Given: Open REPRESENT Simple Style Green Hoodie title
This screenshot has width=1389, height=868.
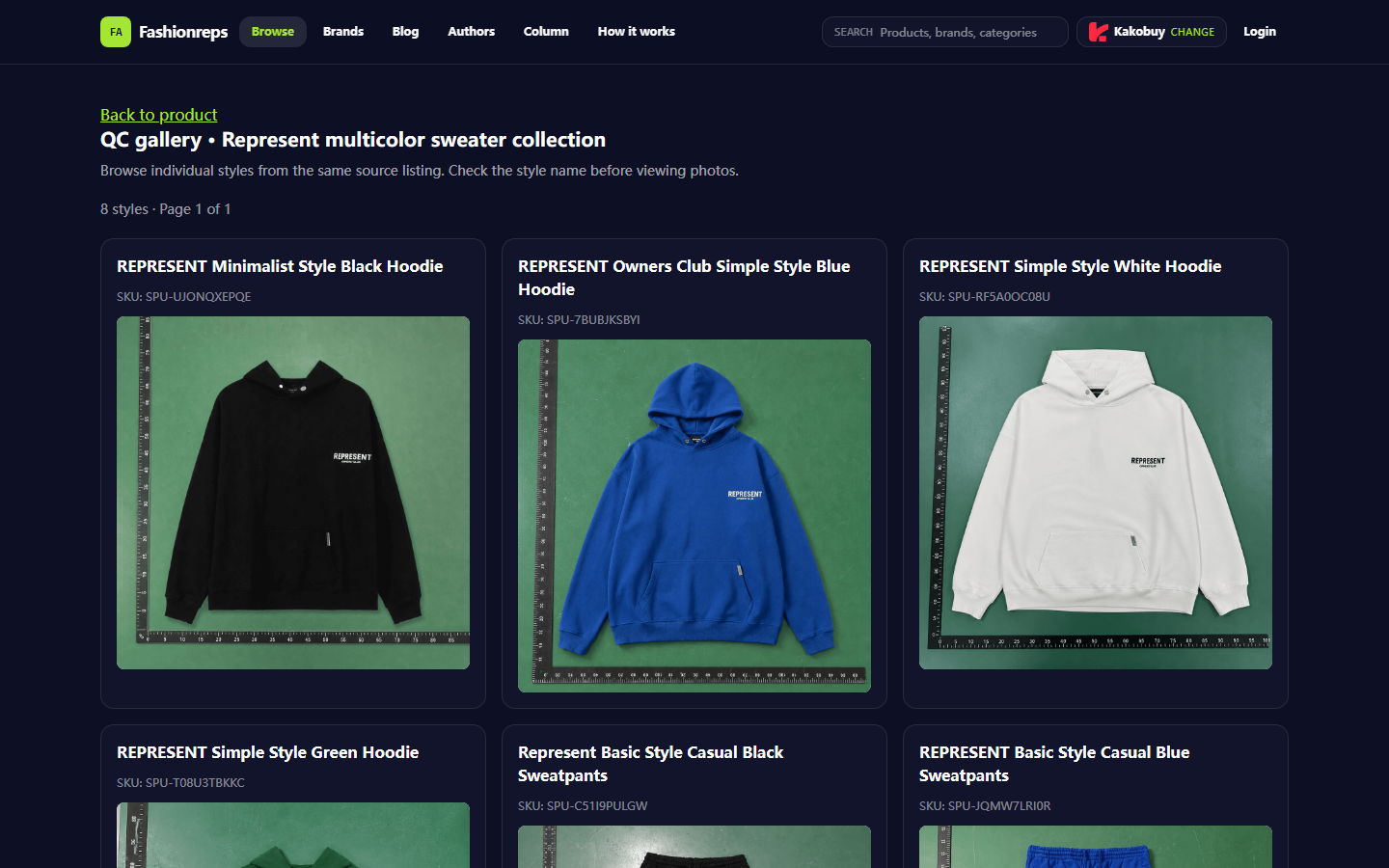Looking at the screenshot, I should (267, 752).
